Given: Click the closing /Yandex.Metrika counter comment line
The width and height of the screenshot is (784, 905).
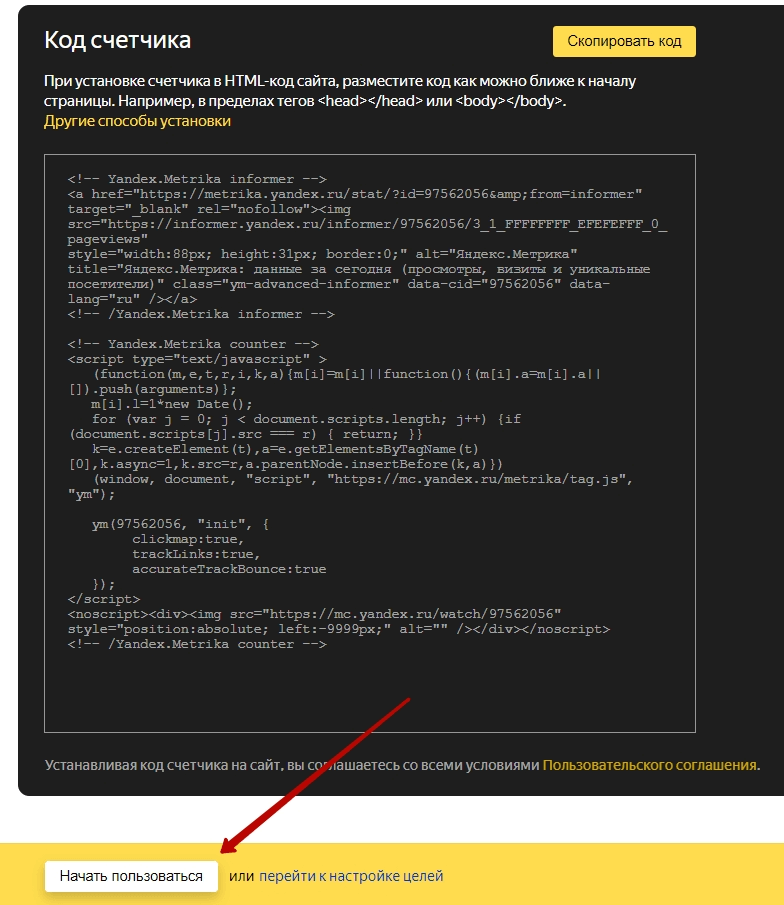Looking at the screenshot, I should click(x=197, y=644).
